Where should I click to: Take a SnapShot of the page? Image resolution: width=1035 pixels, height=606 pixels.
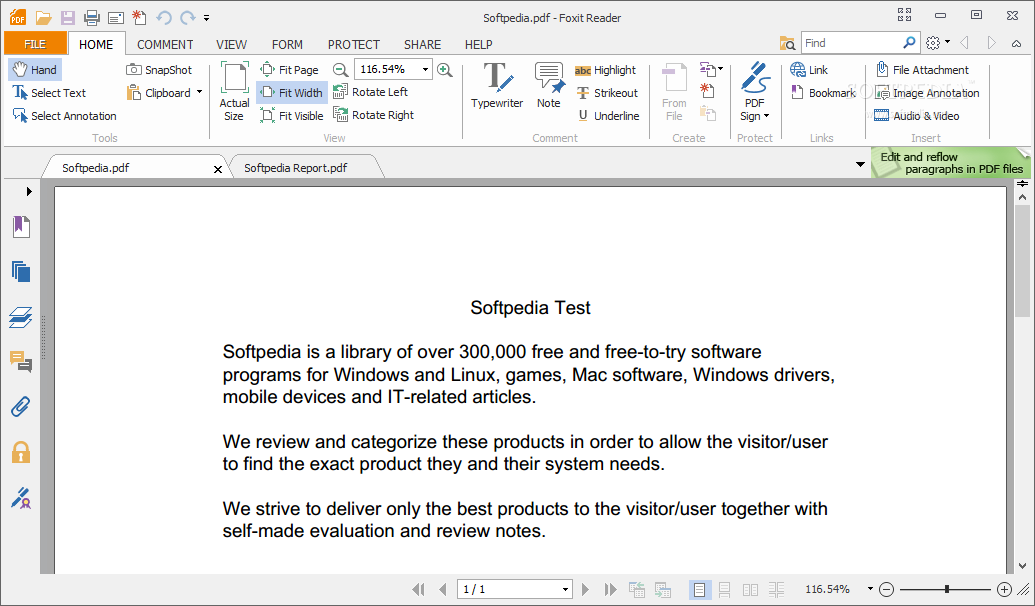[159, 70]
